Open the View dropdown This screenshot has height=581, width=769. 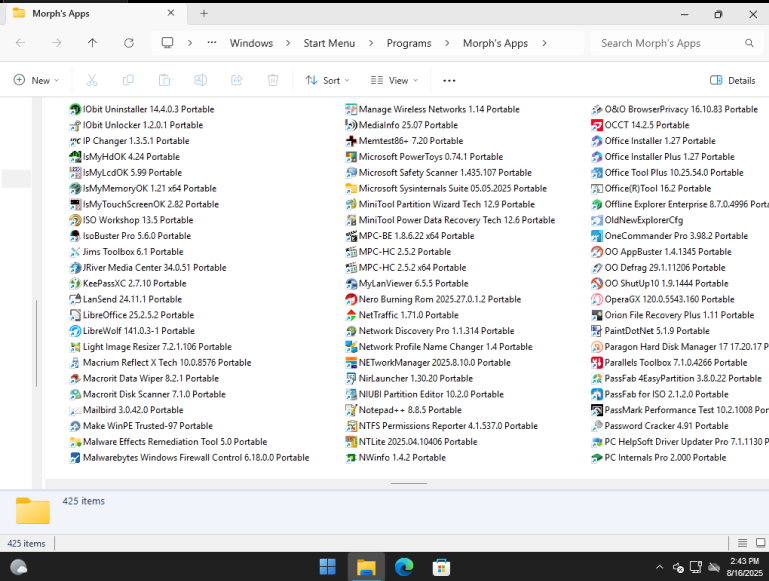[395, 80]
